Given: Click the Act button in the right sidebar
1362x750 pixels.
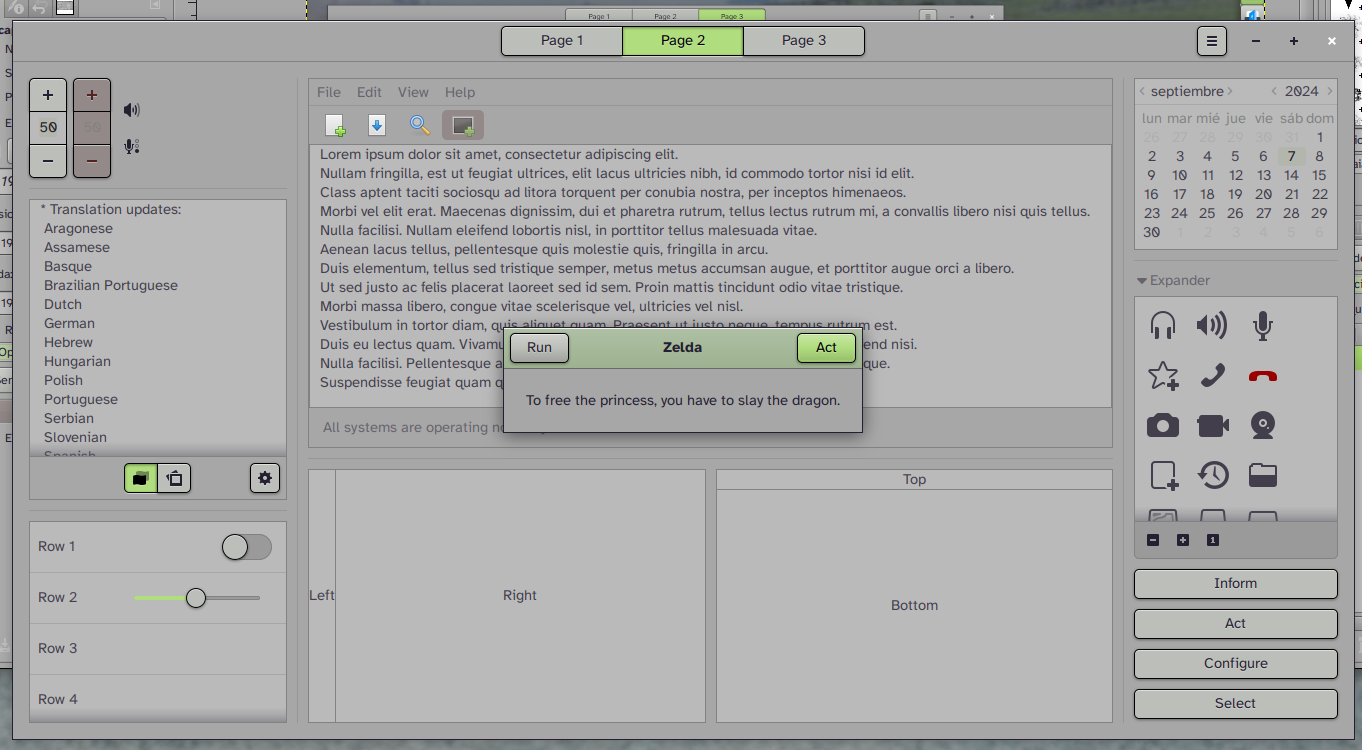Looking at the screenshot, I should point(1235,624).
